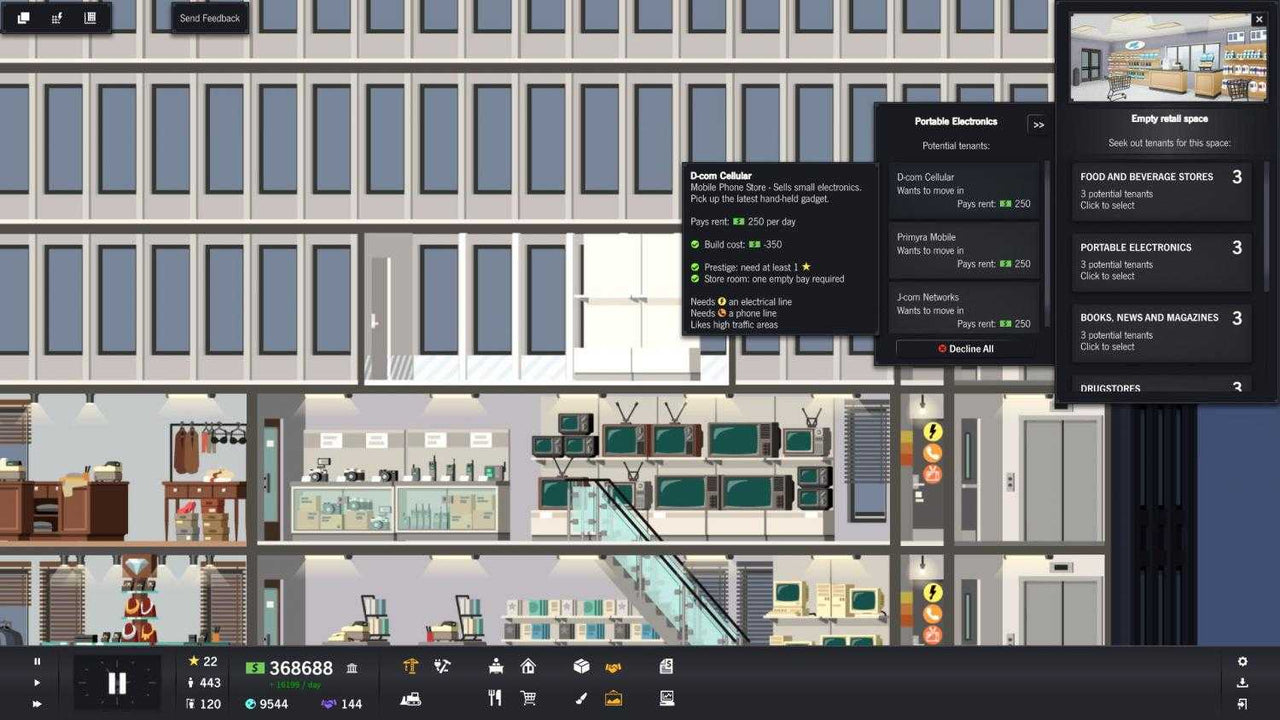Click the Decline All button
This screenshot has width=1280, height=720.
(964, 348)
